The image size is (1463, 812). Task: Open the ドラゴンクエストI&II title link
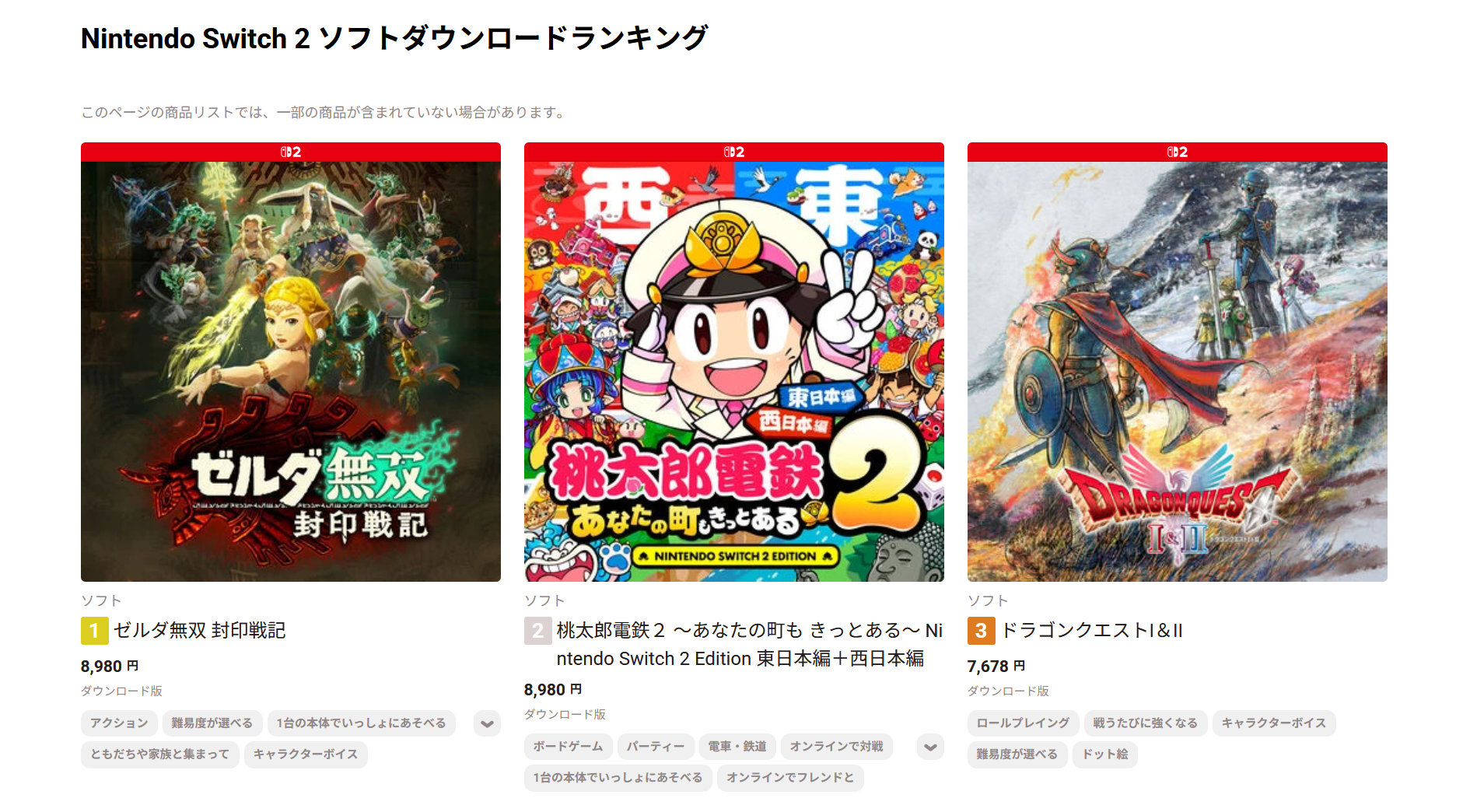pos(1091,631)
